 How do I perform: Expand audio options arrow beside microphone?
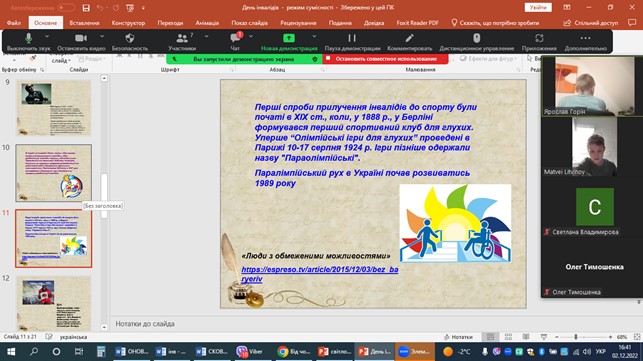[47, 37]
